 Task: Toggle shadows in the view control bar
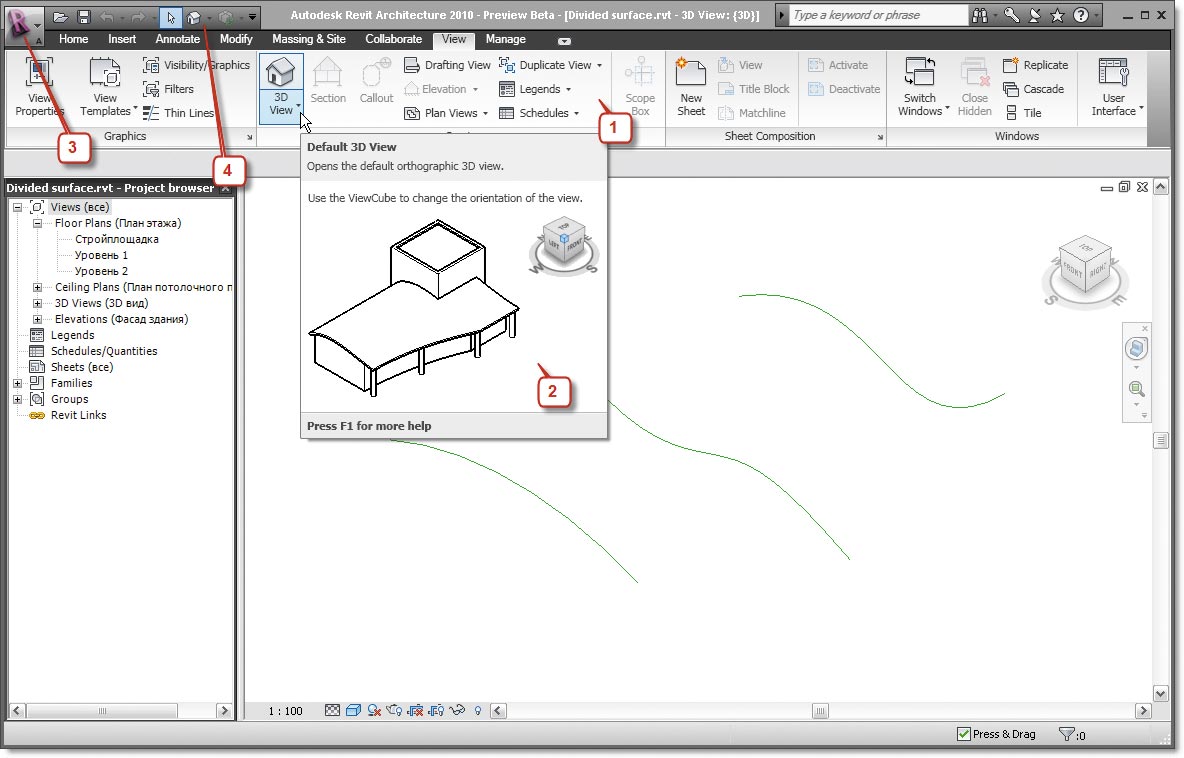pos(374,710)
